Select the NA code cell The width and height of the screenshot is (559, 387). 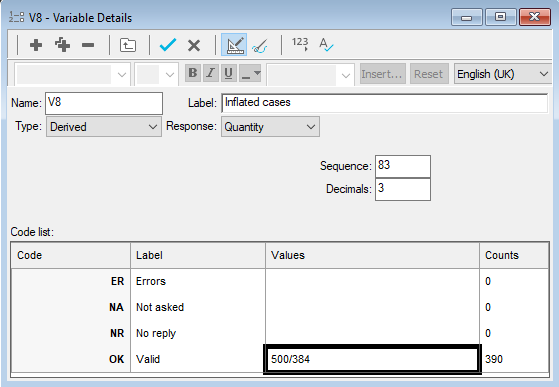tap(71, 307)
